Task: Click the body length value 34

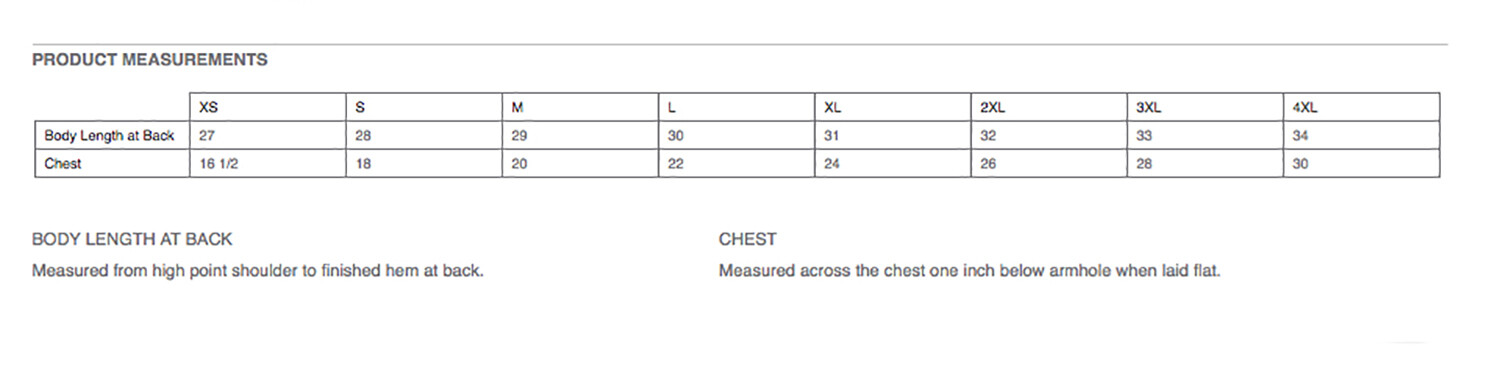Action: (1300, 136)
